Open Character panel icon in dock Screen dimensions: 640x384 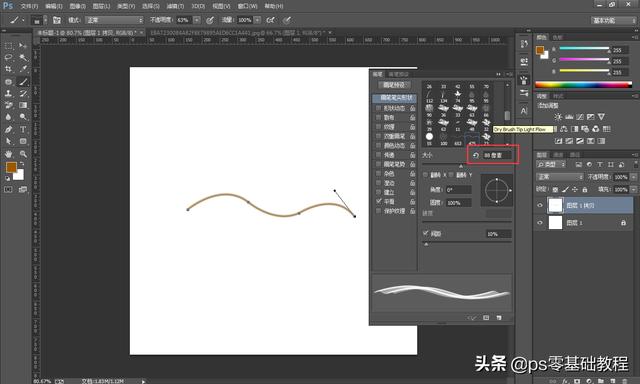(524, 111)
